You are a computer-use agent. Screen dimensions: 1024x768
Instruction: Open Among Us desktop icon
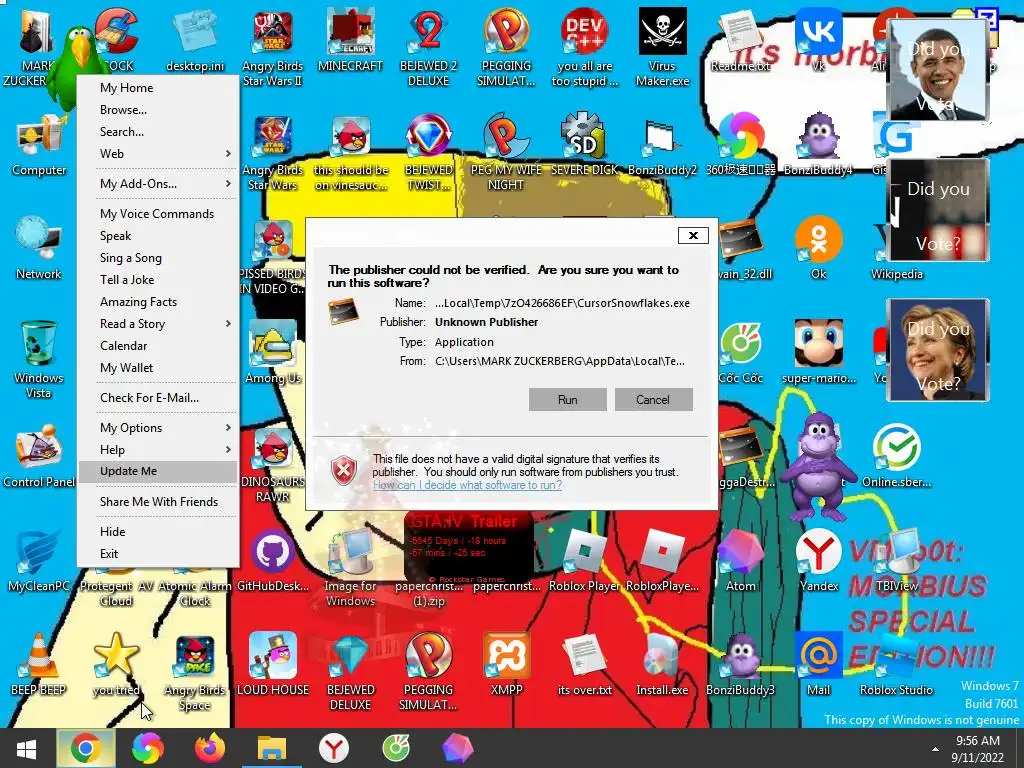pyautogui.click(x=272, y=353)
